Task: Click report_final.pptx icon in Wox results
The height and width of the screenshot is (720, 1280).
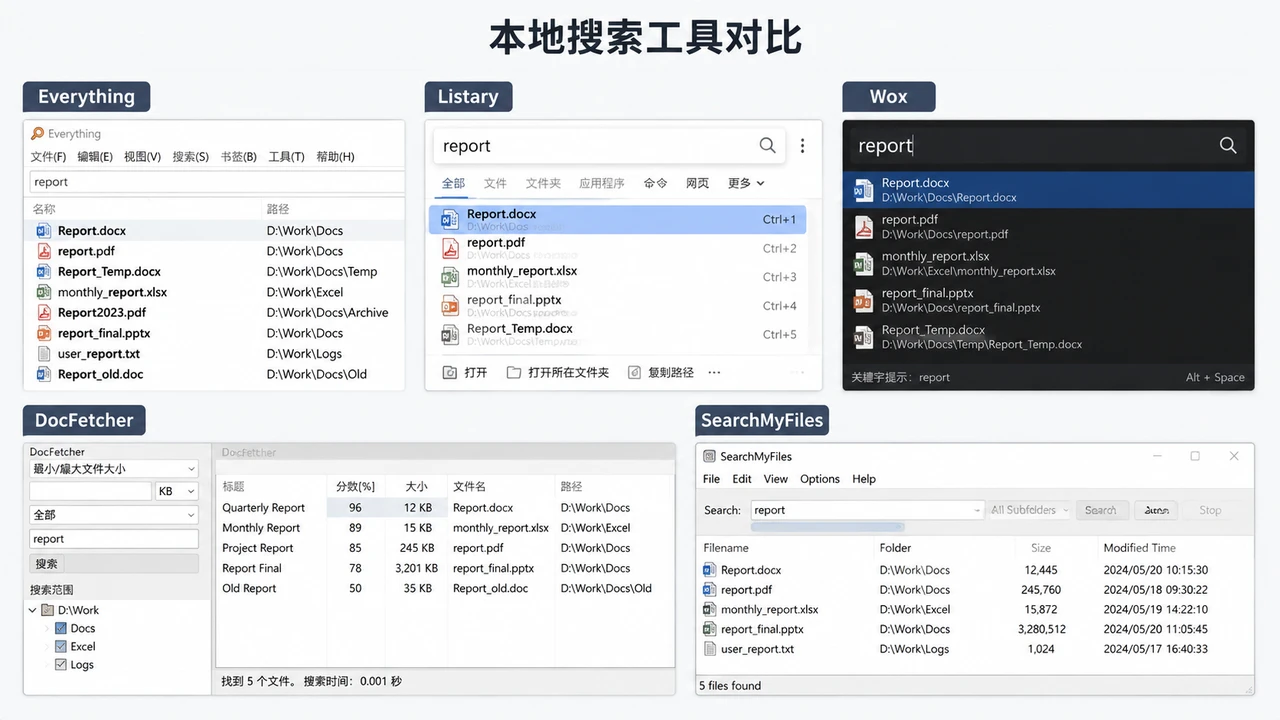Action: tap(863, 300)
